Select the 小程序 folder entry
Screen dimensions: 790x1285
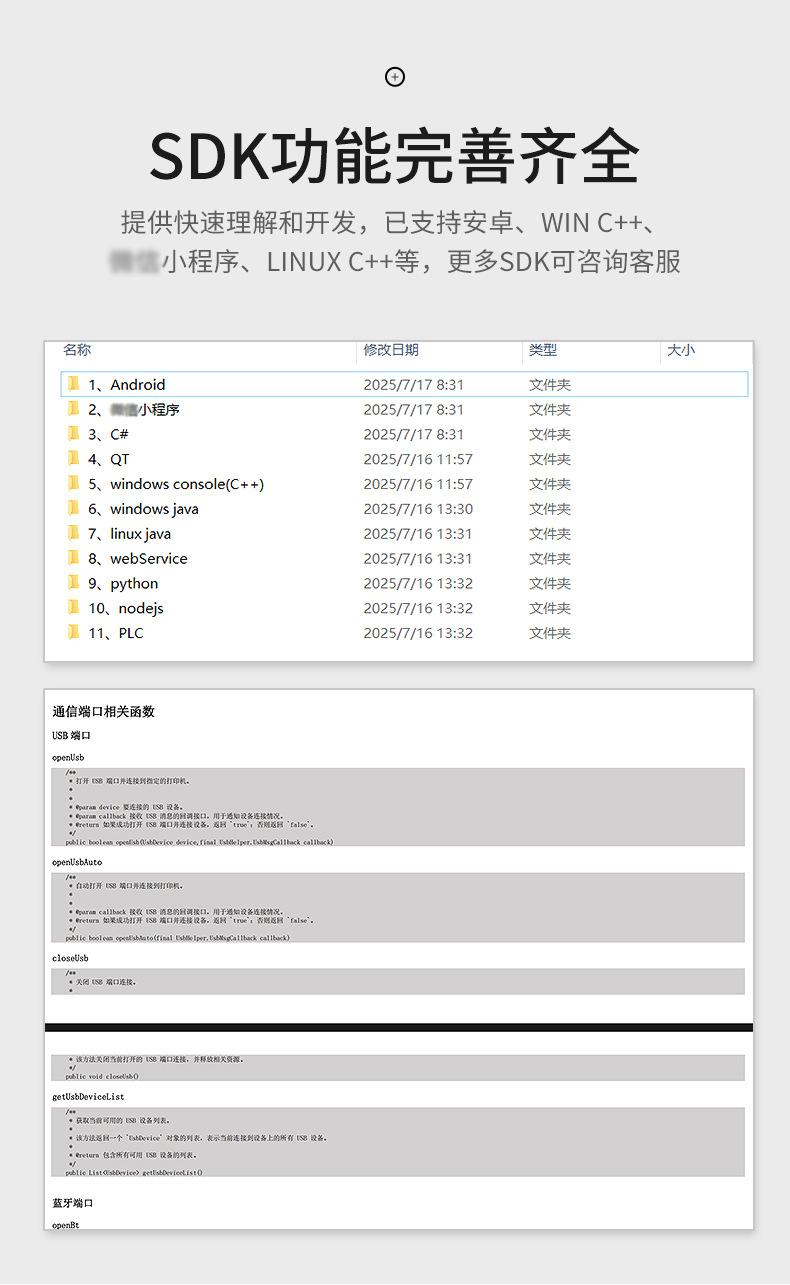point(134,409)
